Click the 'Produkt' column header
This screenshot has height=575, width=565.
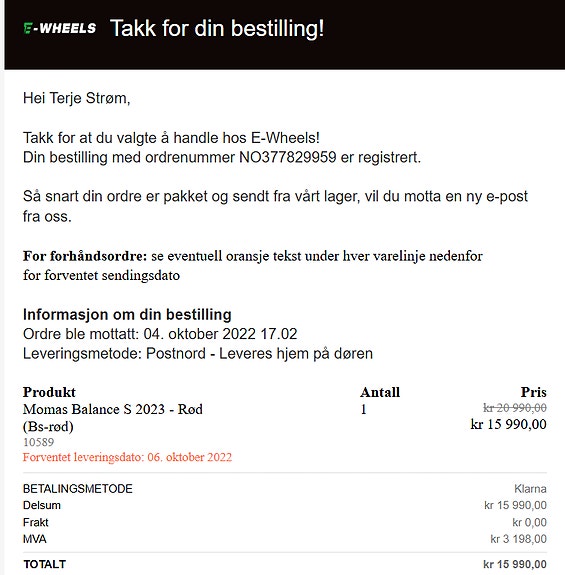click(x=49, y=392)
